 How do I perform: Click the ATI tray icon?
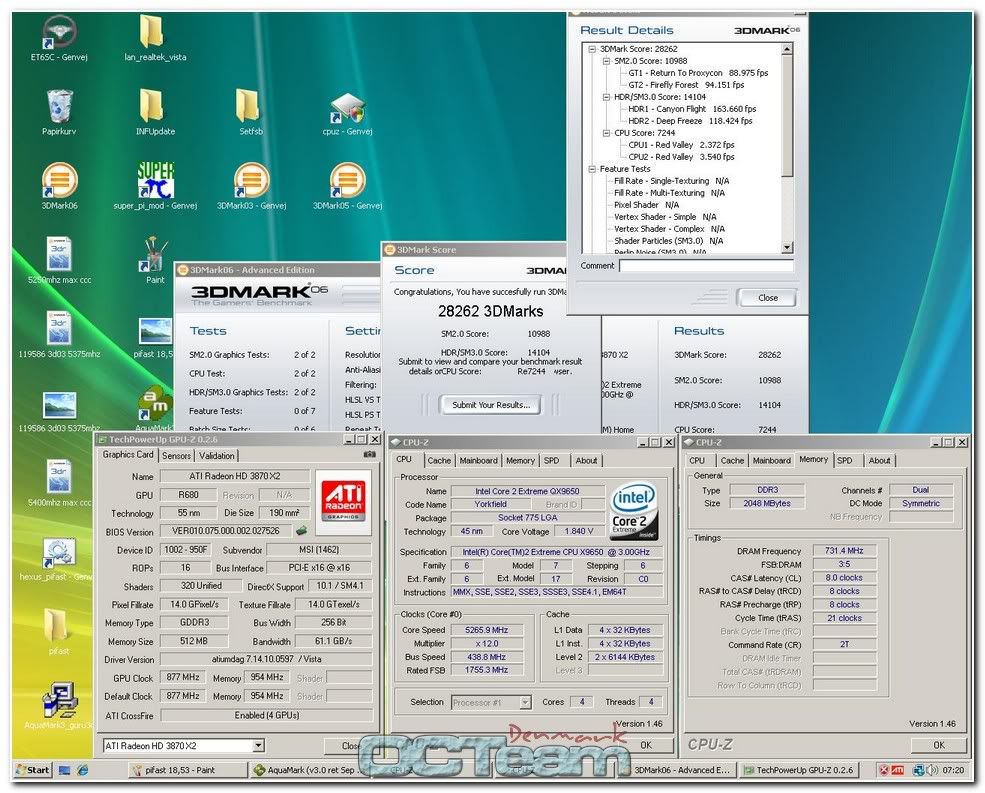click(898, 770)
